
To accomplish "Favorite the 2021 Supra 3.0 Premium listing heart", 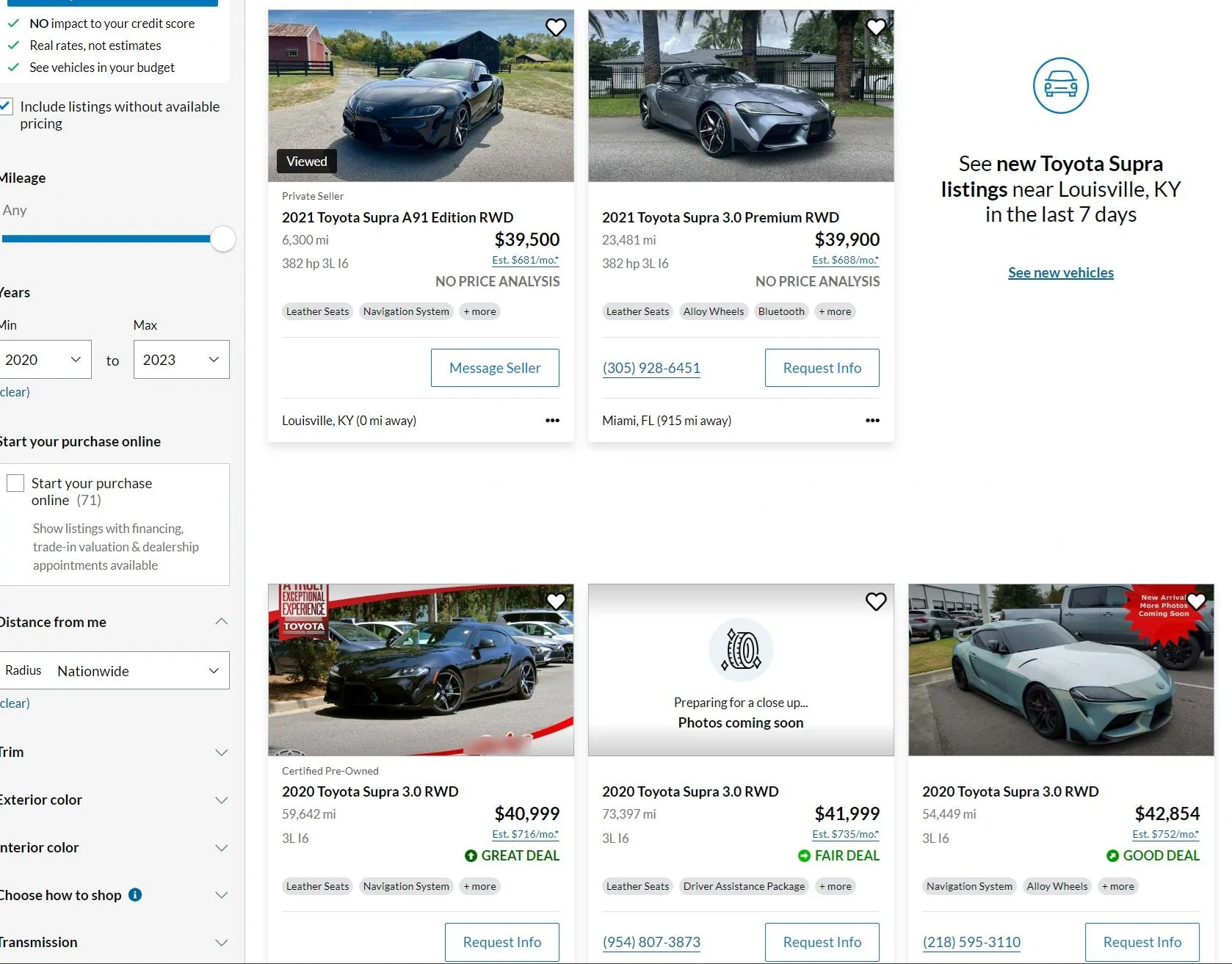I will (x=876, y=27).
